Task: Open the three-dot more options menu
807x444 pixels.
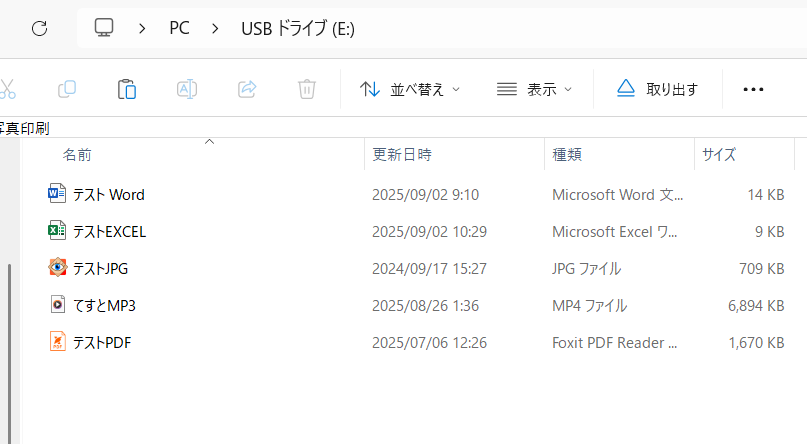Action: pos(753,89)
